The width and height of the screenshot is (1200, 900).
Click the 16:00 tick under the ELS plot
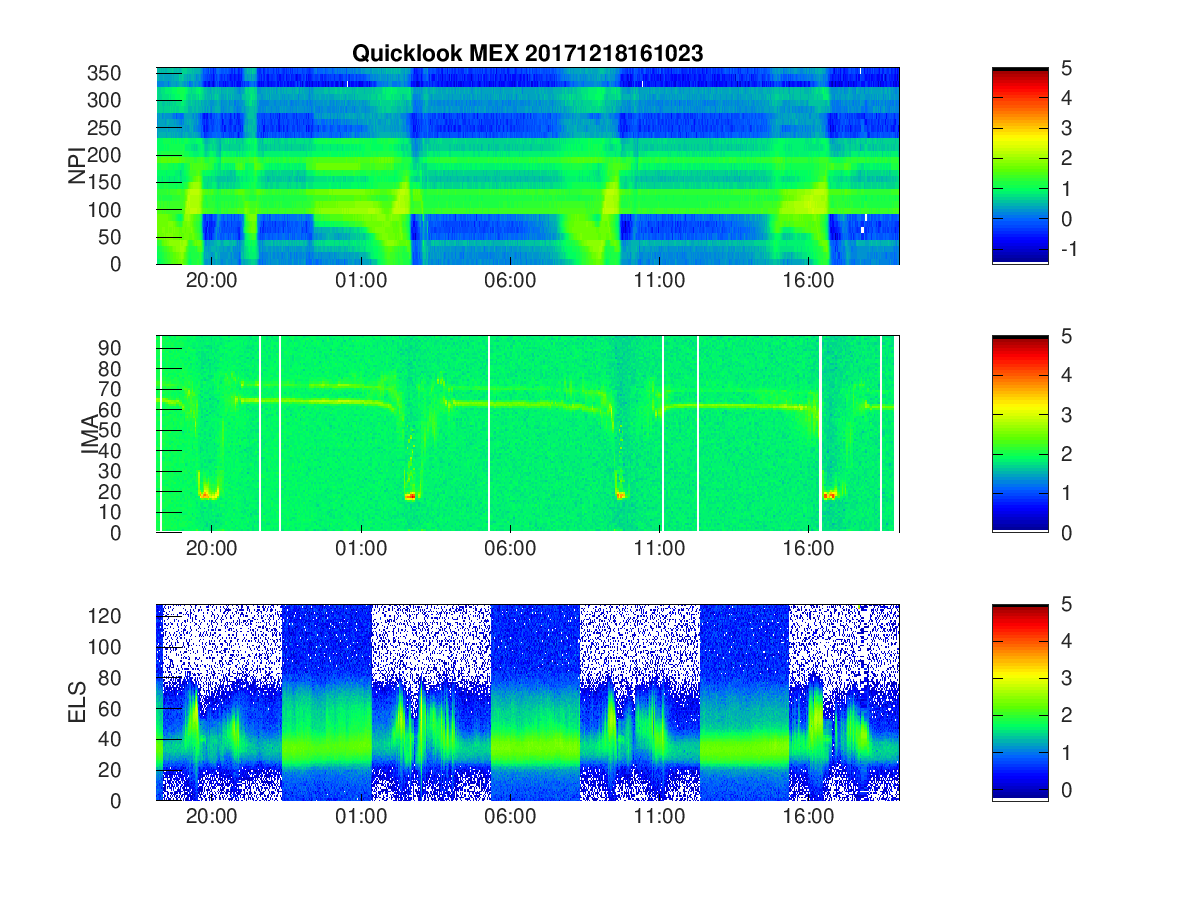pyautogui.click(x=809, y=817)
